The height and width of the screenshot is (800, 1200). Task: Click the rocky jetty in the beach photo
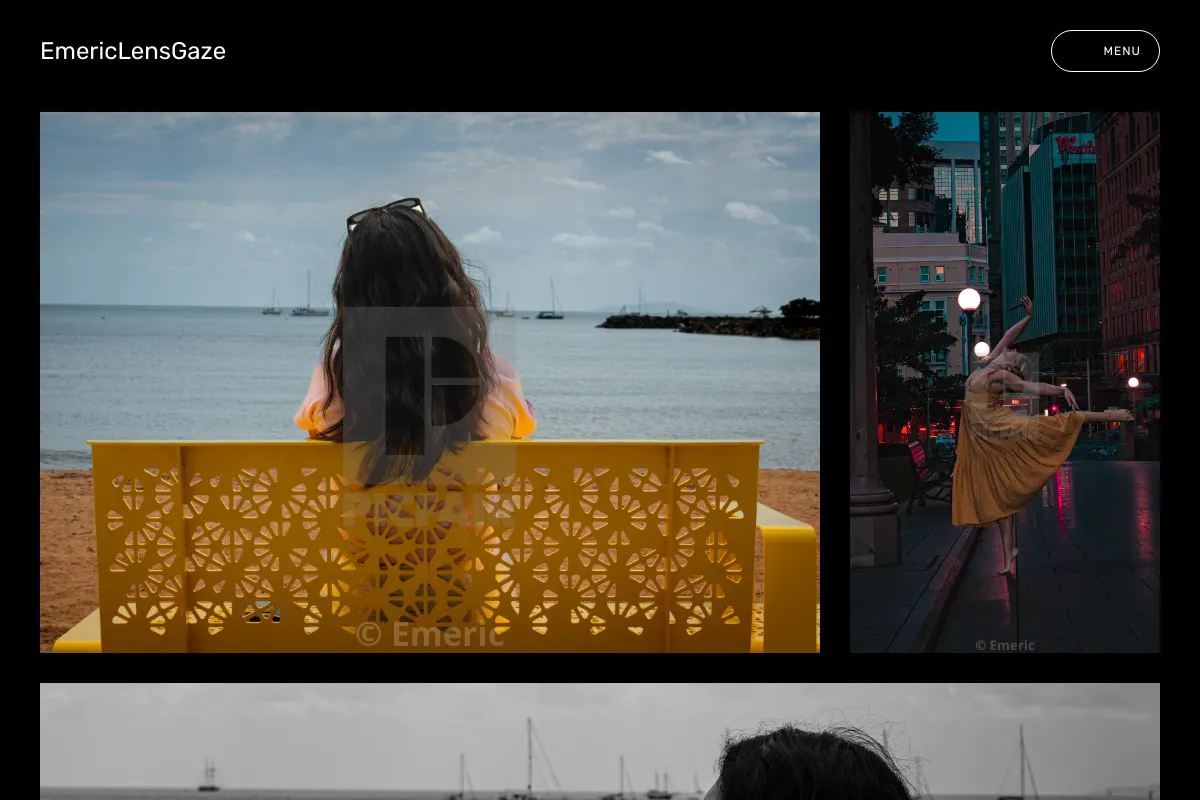click(708, 323)
